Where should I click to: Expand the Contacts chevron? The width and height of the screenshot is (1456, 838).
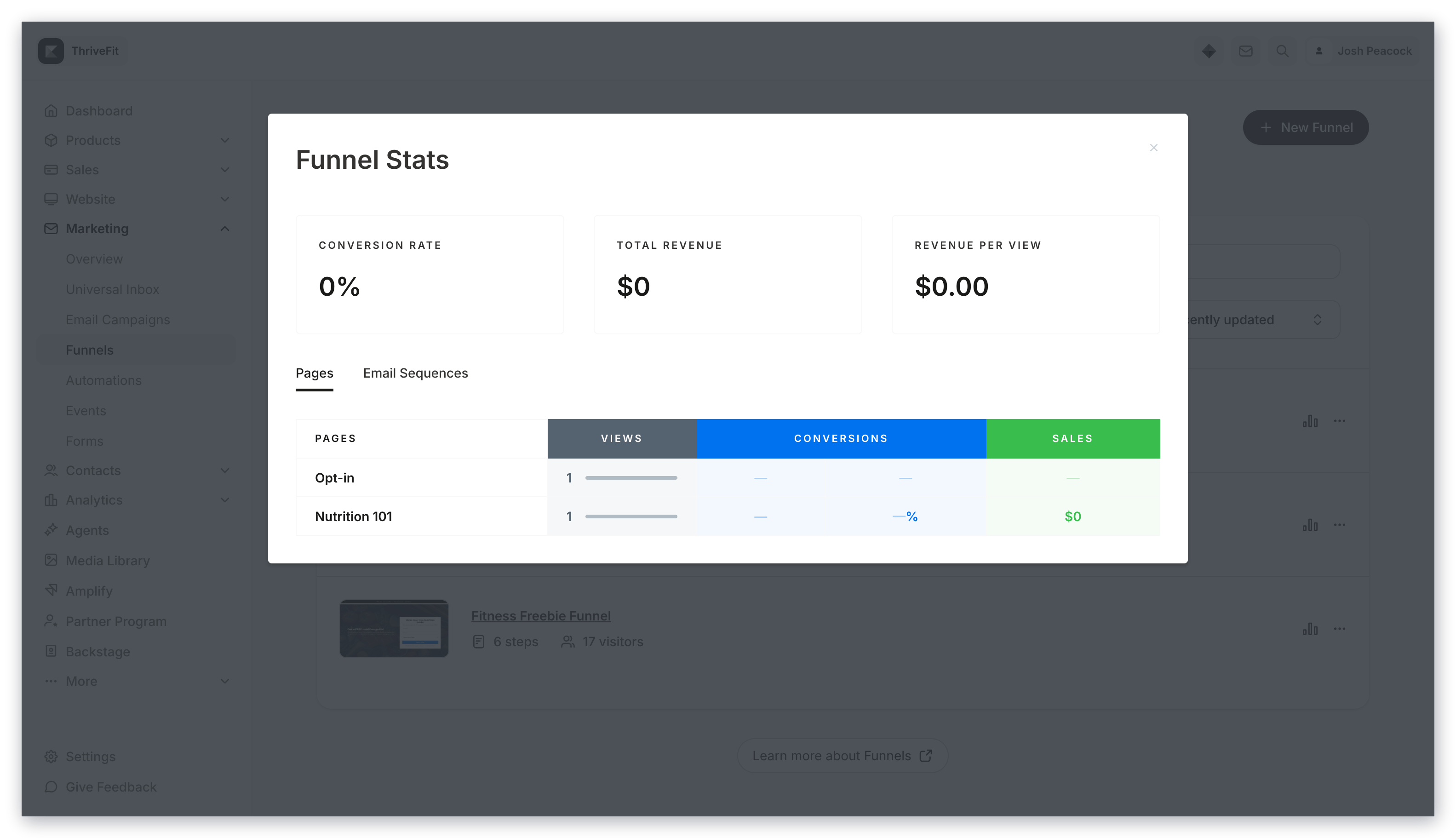pyautogui.click(x=224, y=470)
